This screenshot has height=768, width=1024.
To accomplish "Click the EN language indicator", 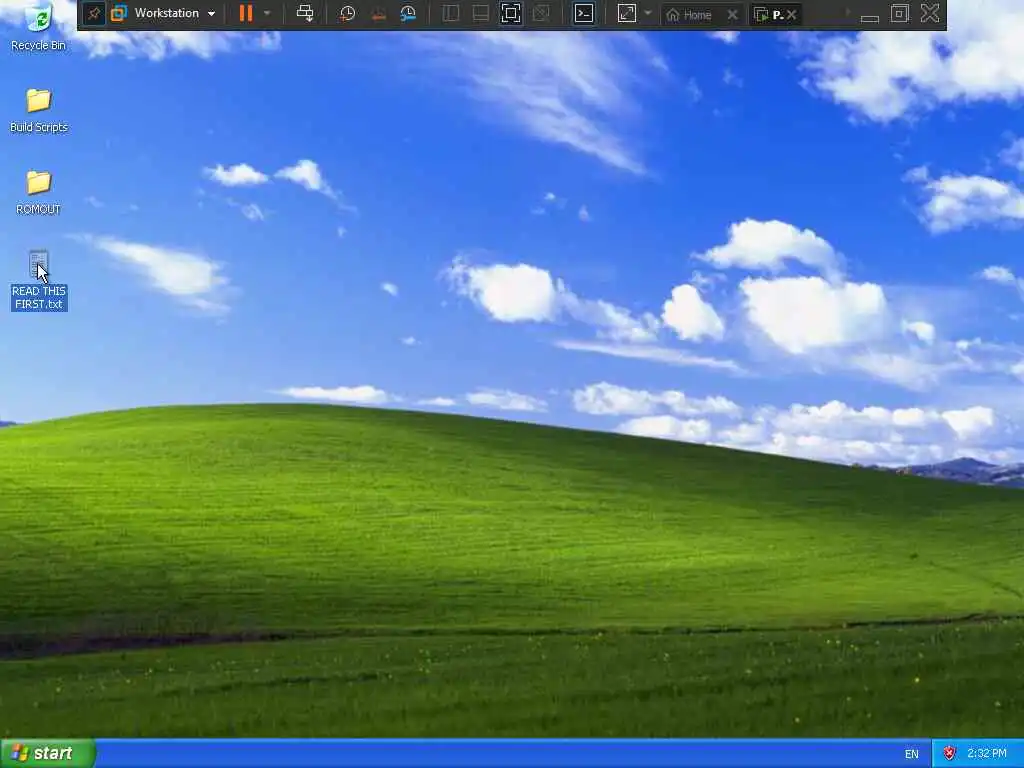I will pyautogui.click(x=912, y=754).
